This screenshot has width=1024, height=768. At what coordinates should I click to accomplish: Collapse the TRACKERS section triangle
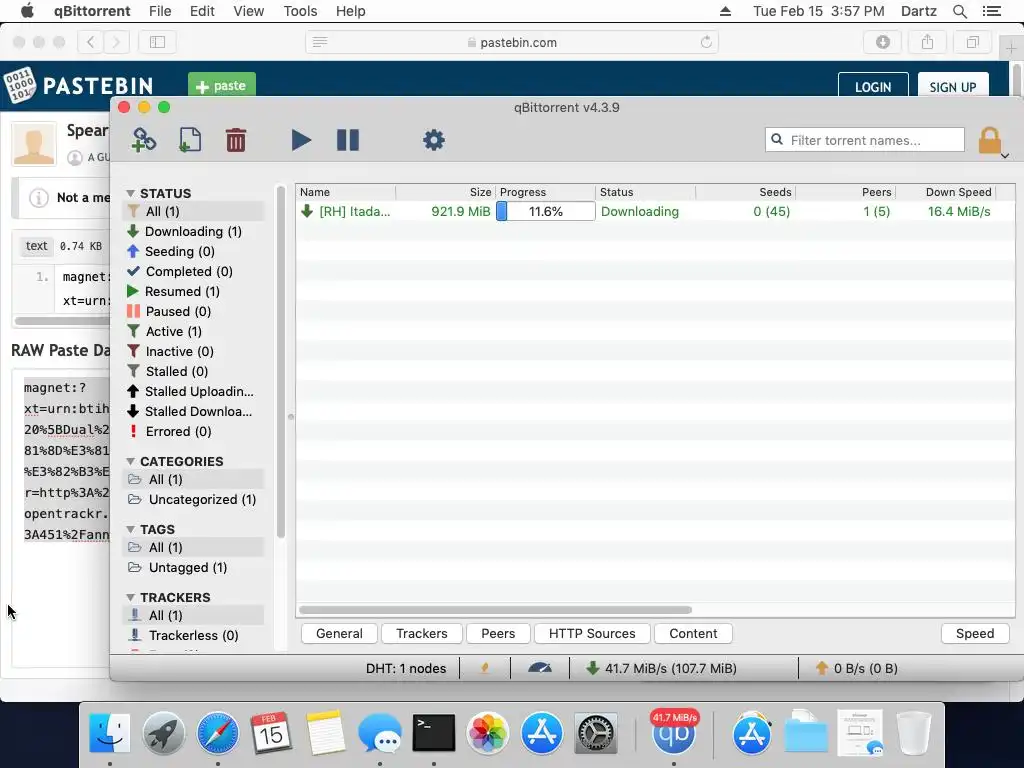[x=131, y=598]
